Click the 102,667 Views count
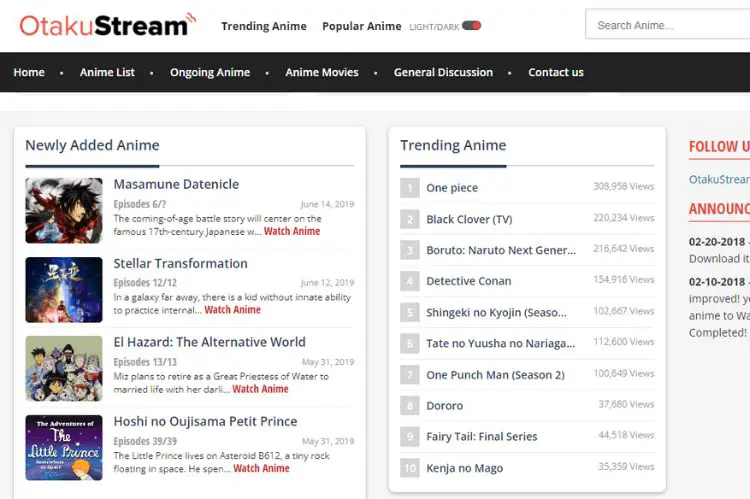Screen dimensions: 750x499 [624, 311]
